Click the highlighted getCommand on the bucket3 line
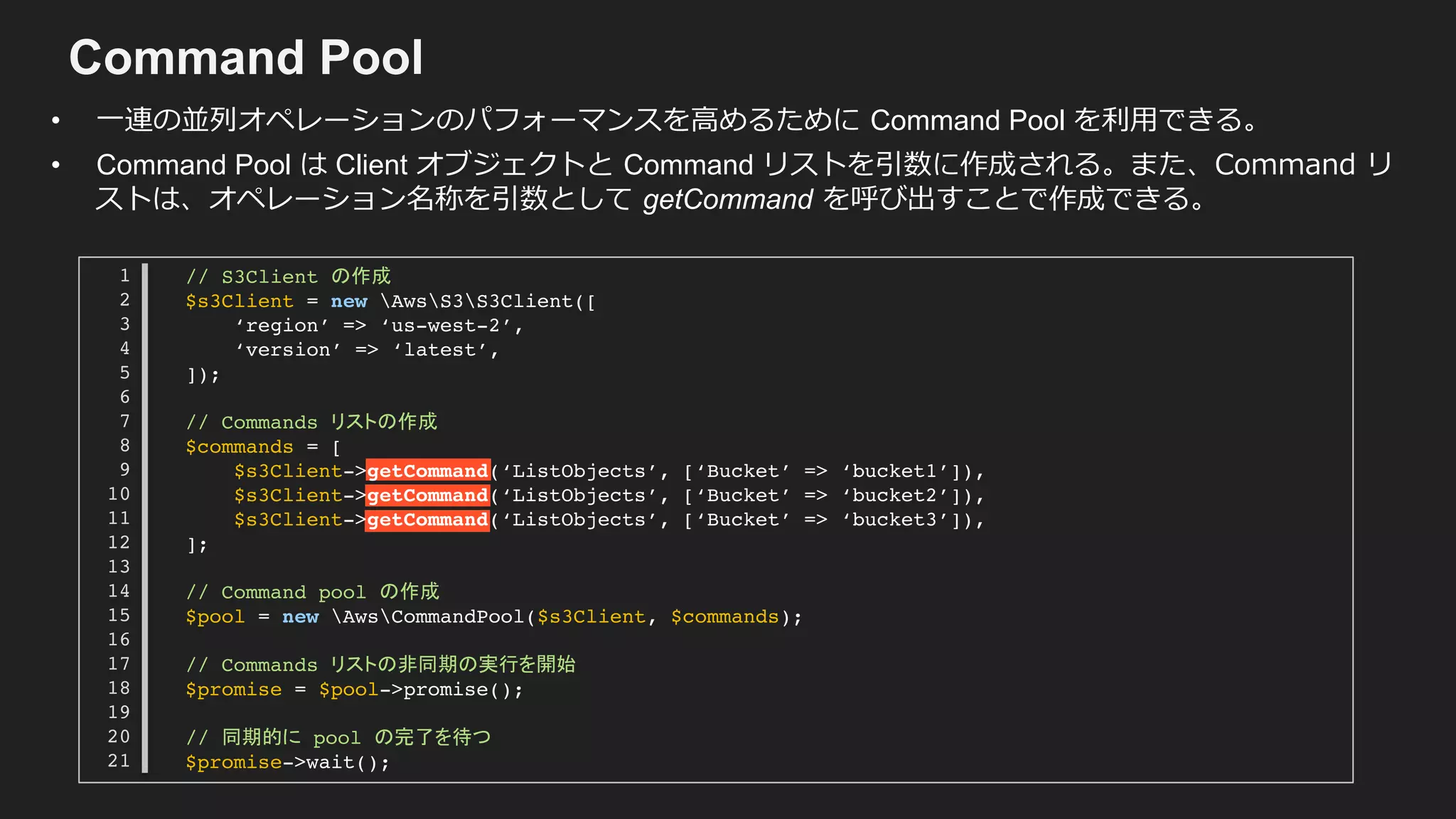The width and height of the screenshot is (1456, 819). [x=427, y=520]
